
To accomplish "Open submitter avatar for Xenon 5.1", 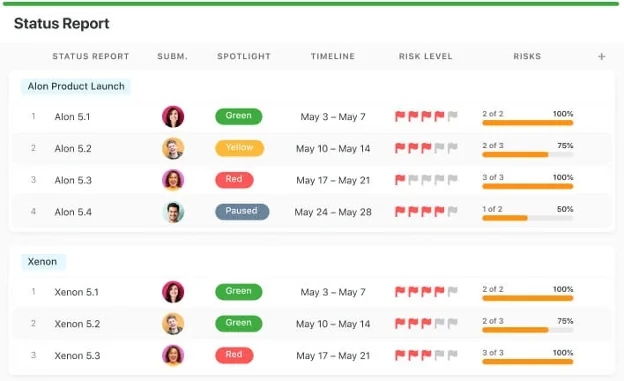I will pyautogui.click(x=173, y=292).
